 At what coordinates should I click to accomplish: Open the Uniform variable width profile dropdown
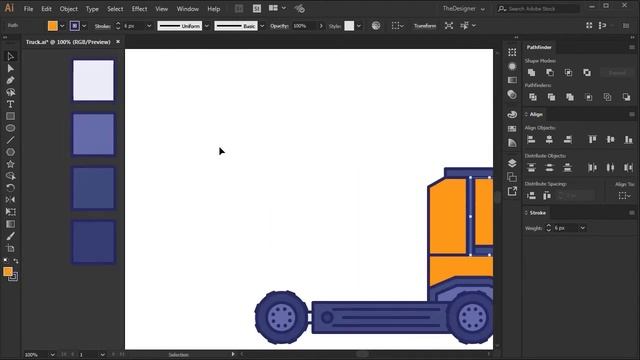point(207,26)
